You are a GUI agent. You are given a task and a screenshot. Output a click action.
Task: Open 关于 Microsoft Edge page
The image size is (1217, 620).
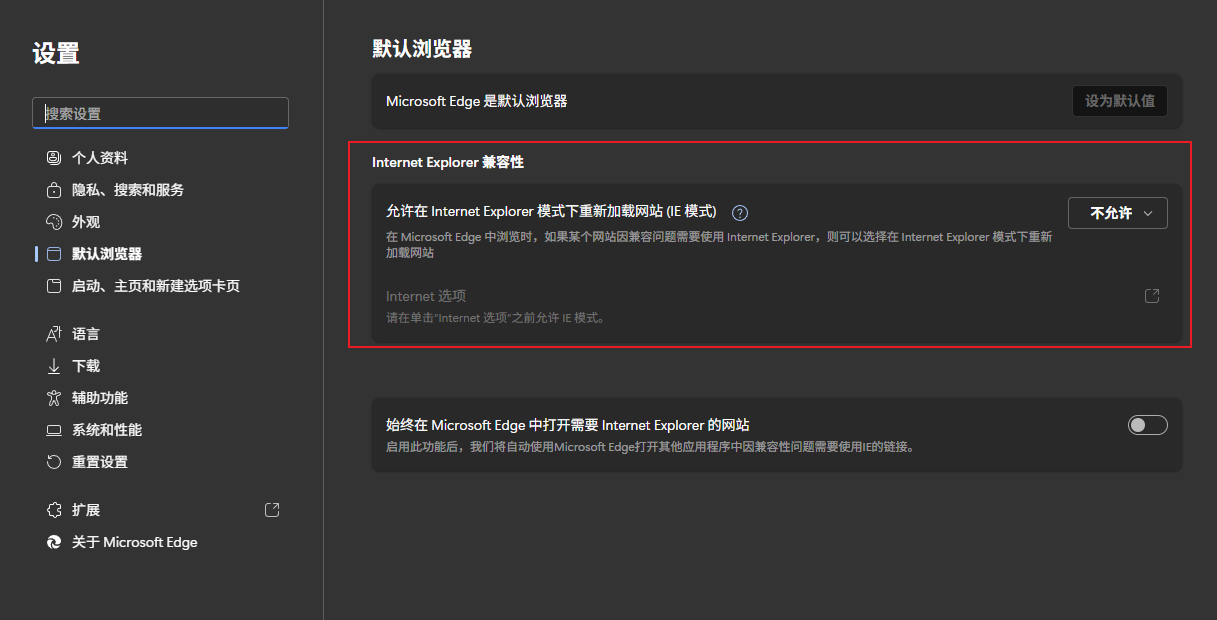coord(133,541)
